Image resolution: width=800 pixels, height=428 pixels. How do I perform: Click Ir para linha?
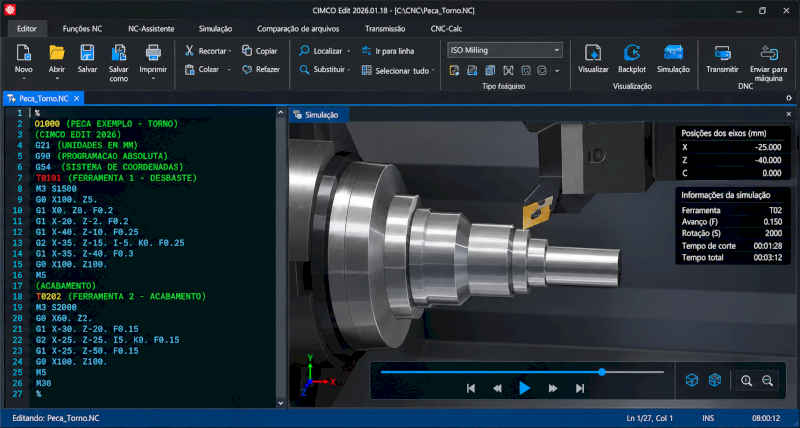(x=388, y=51)
